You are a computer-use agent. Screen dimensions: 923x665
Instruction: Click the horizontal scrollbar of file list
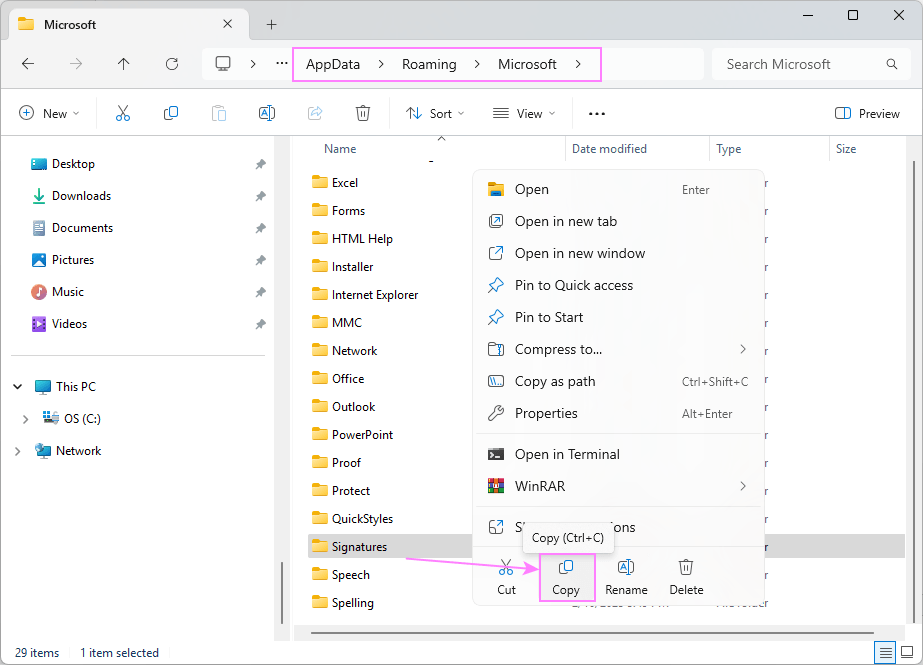point(592,633)
